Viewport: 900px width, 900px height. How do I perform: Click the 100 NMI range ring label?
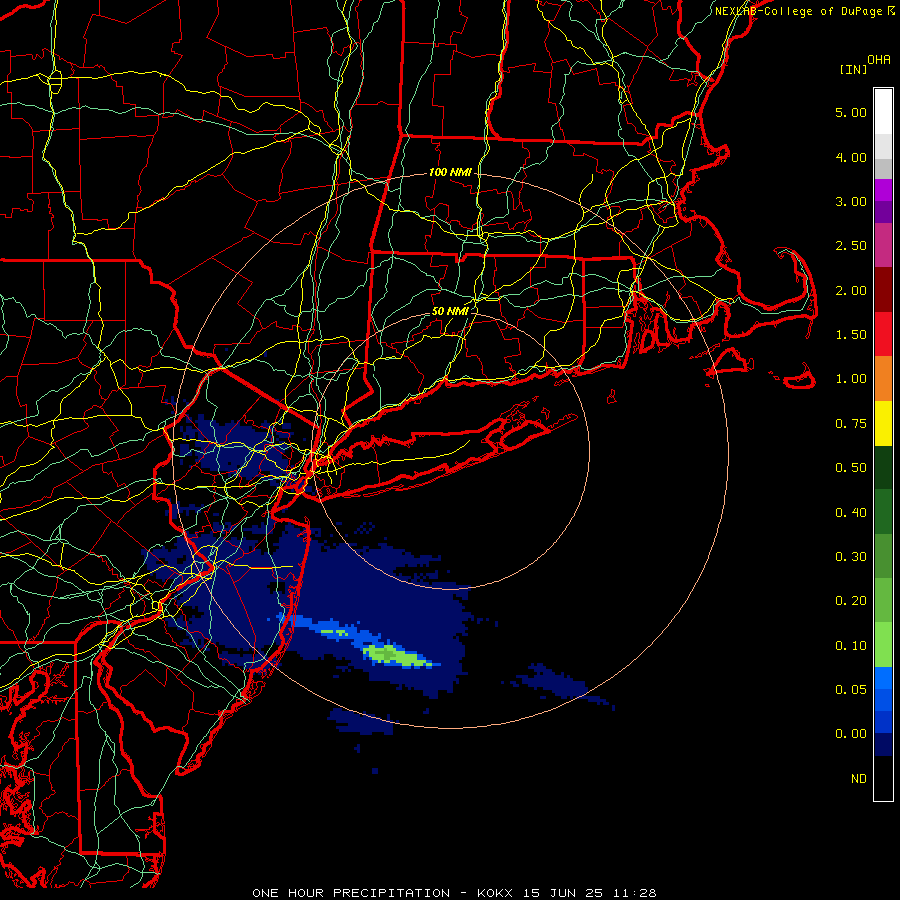coord(450,172)
